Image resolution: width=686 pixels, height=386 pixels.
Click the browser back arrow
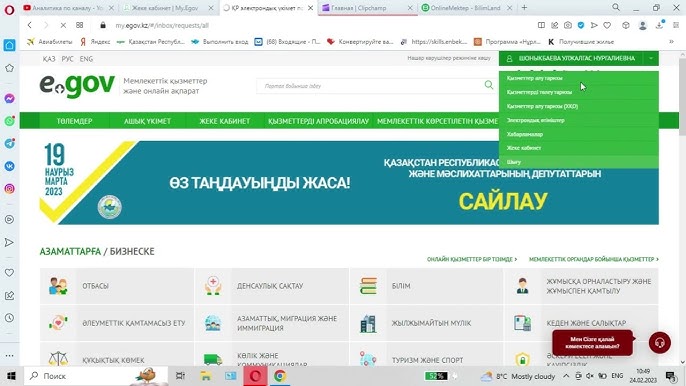tap(29, 25)
